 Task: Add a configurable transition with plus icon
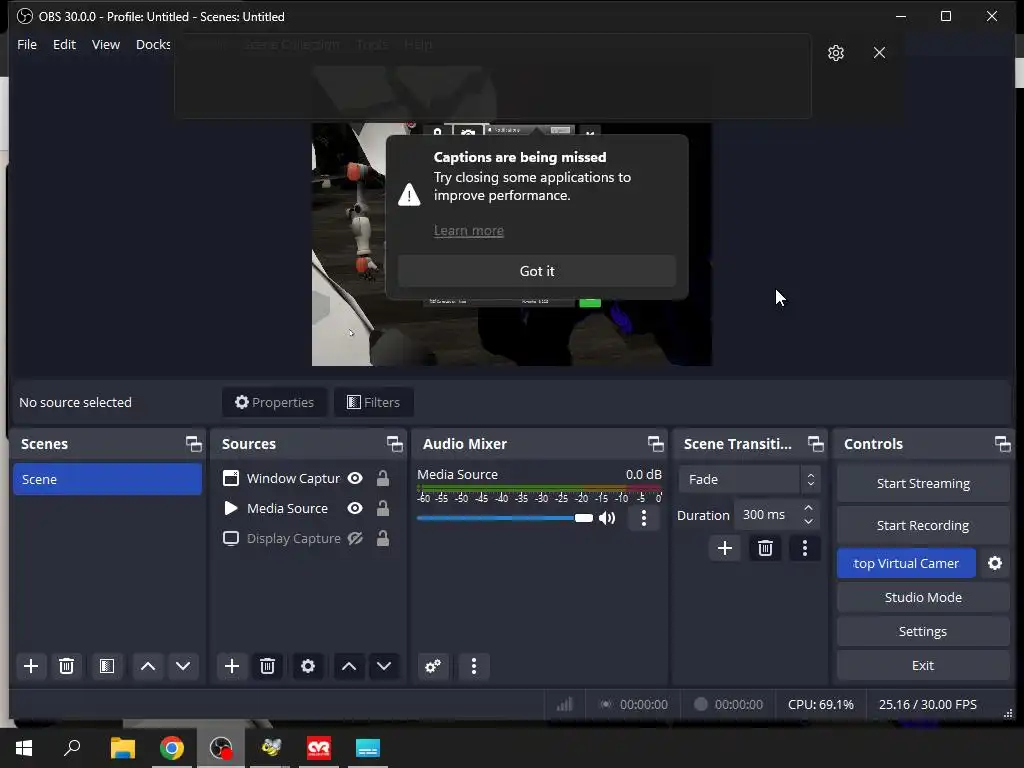(725, 548)
